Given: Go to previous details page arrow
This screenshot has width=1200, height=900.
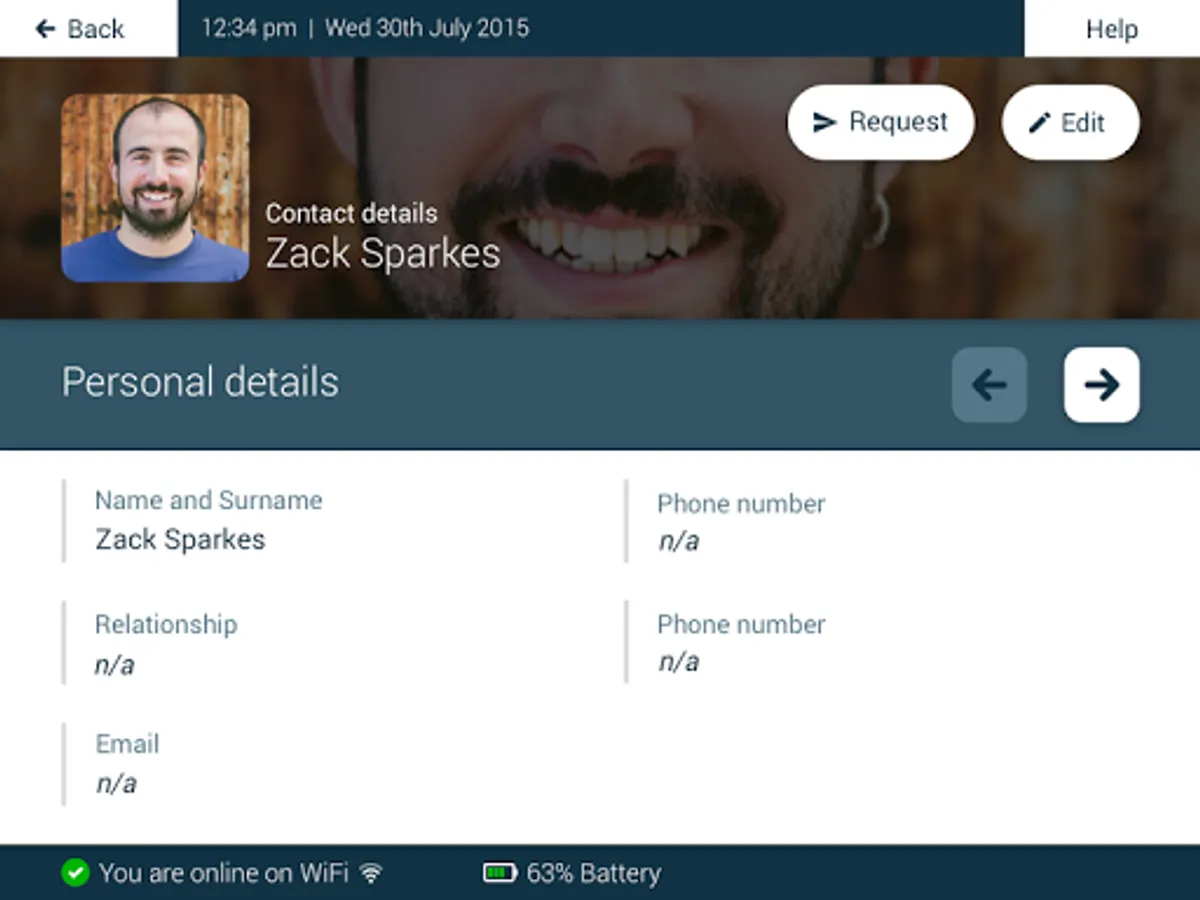Looking at the screenshot, I should (x=989, y=384).
